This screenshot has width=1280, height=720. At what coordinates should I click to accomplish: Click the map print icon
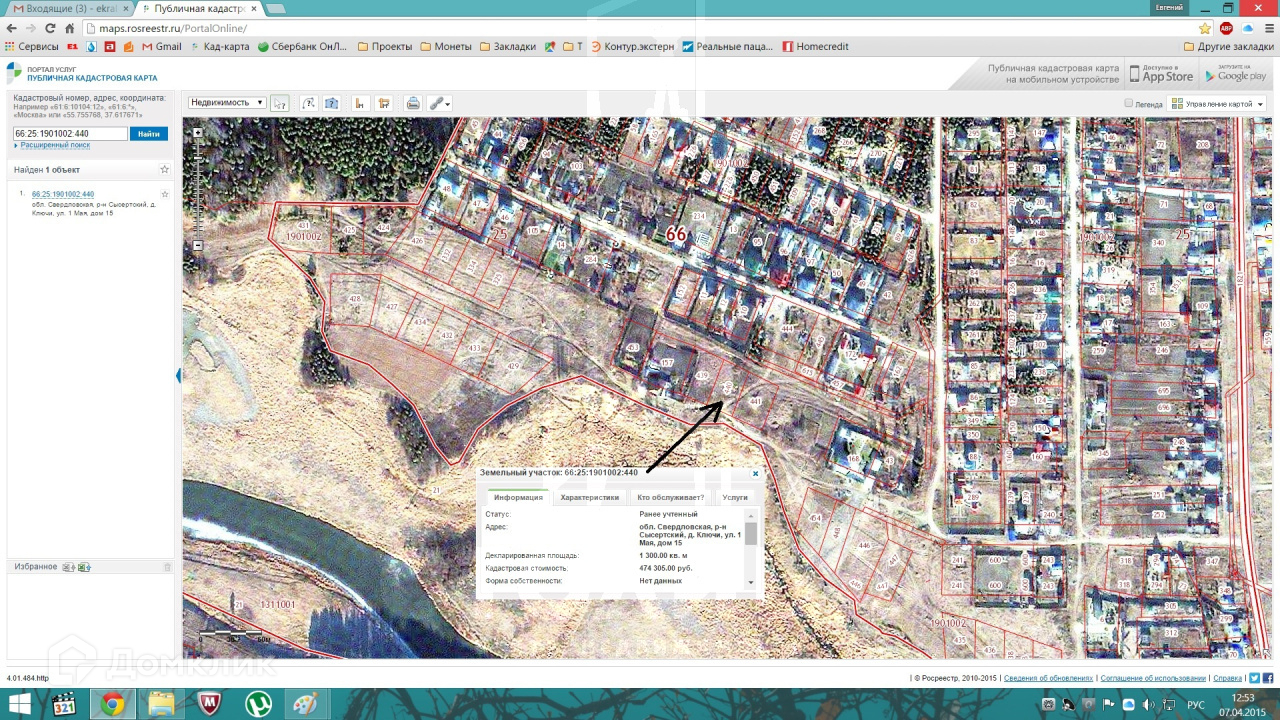(412, 103)
